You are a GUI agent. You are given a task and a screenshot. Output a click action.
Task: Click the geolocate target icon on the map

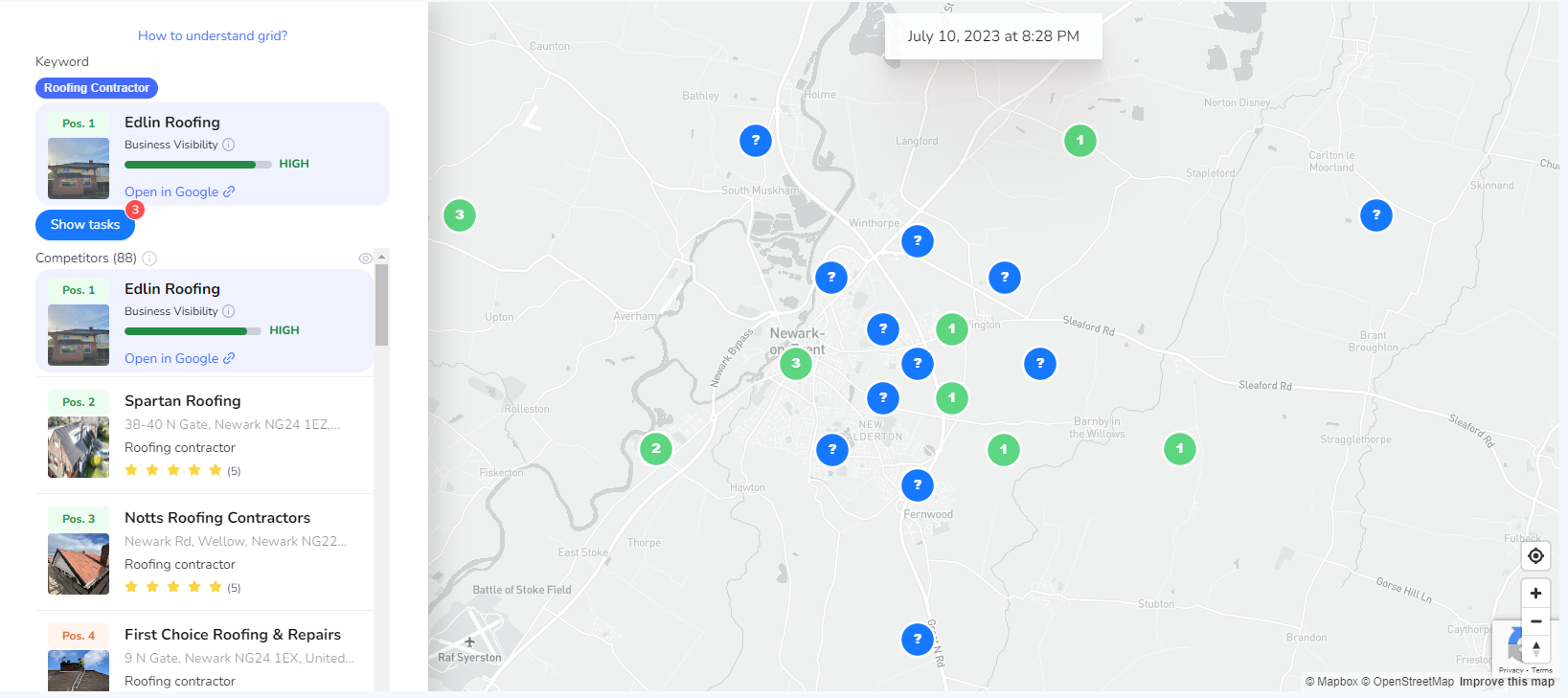coord(1535,555)
